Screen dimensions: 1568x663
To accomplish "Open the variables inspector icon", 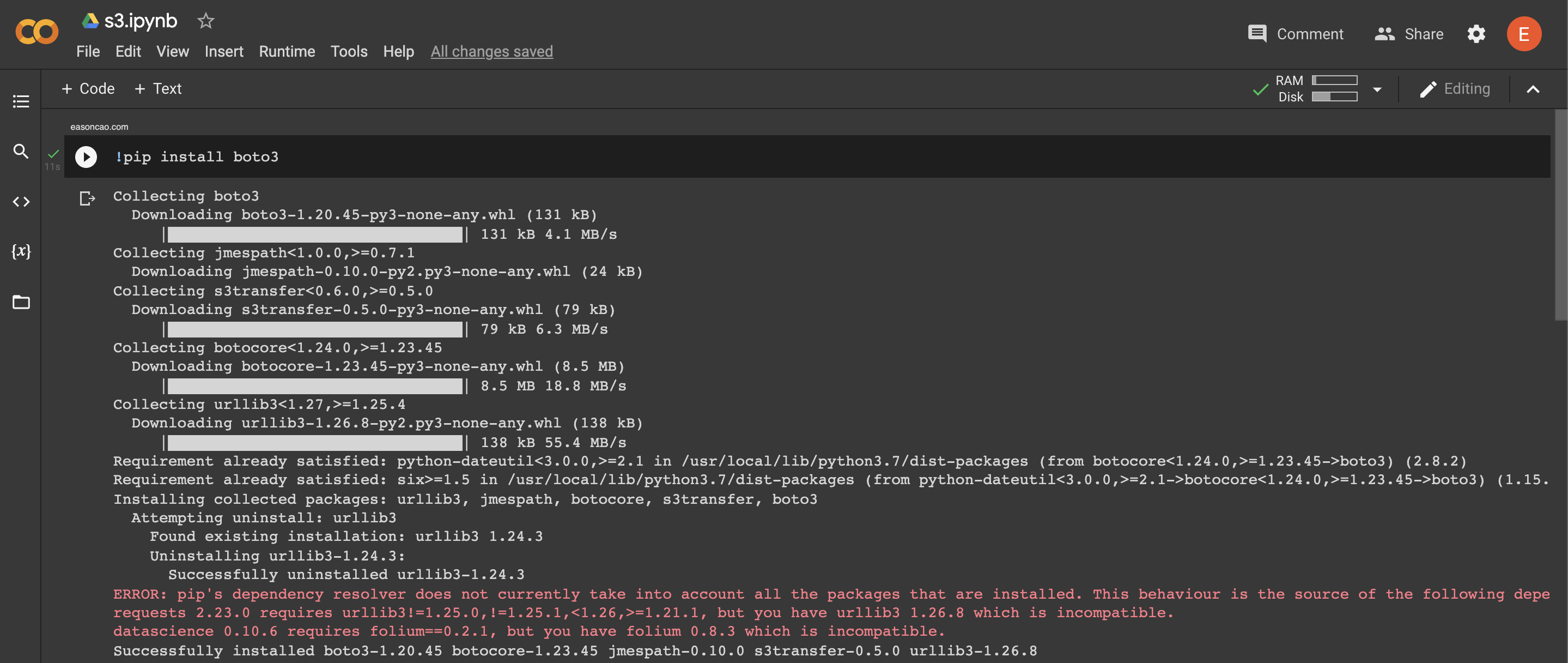I will click(x=21, y=251).
